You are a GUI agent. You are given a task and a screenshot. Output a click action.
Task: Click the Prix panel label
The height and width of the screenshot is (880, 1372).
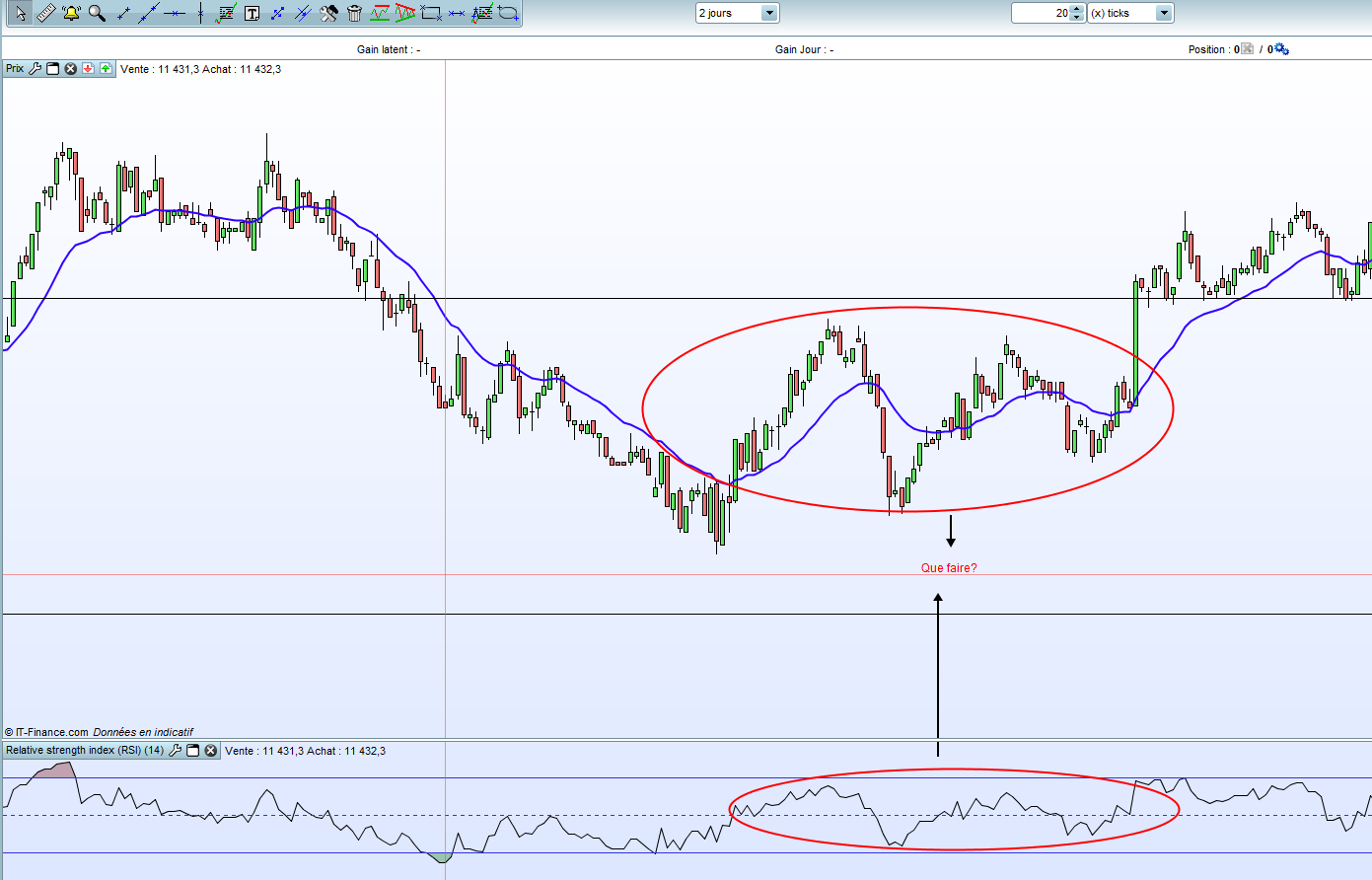(x=15, y=69)
